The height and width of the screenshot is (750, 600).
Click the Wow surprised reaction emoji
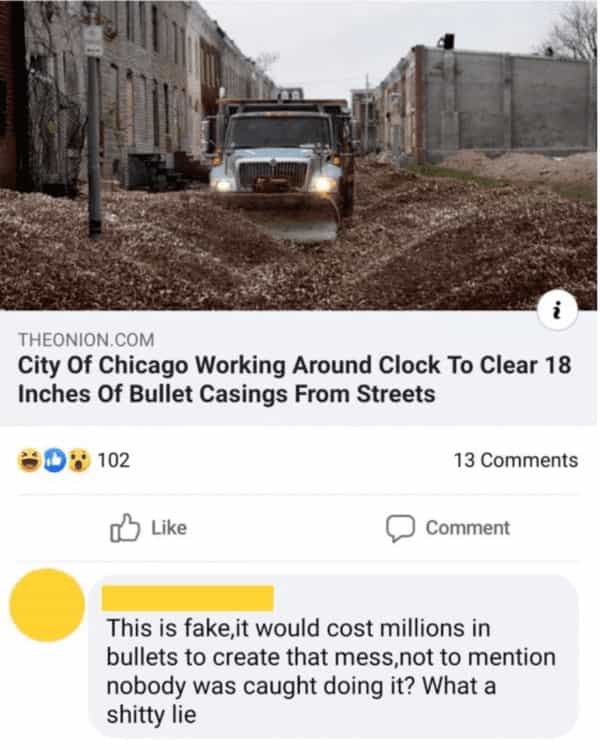(79, 460)
